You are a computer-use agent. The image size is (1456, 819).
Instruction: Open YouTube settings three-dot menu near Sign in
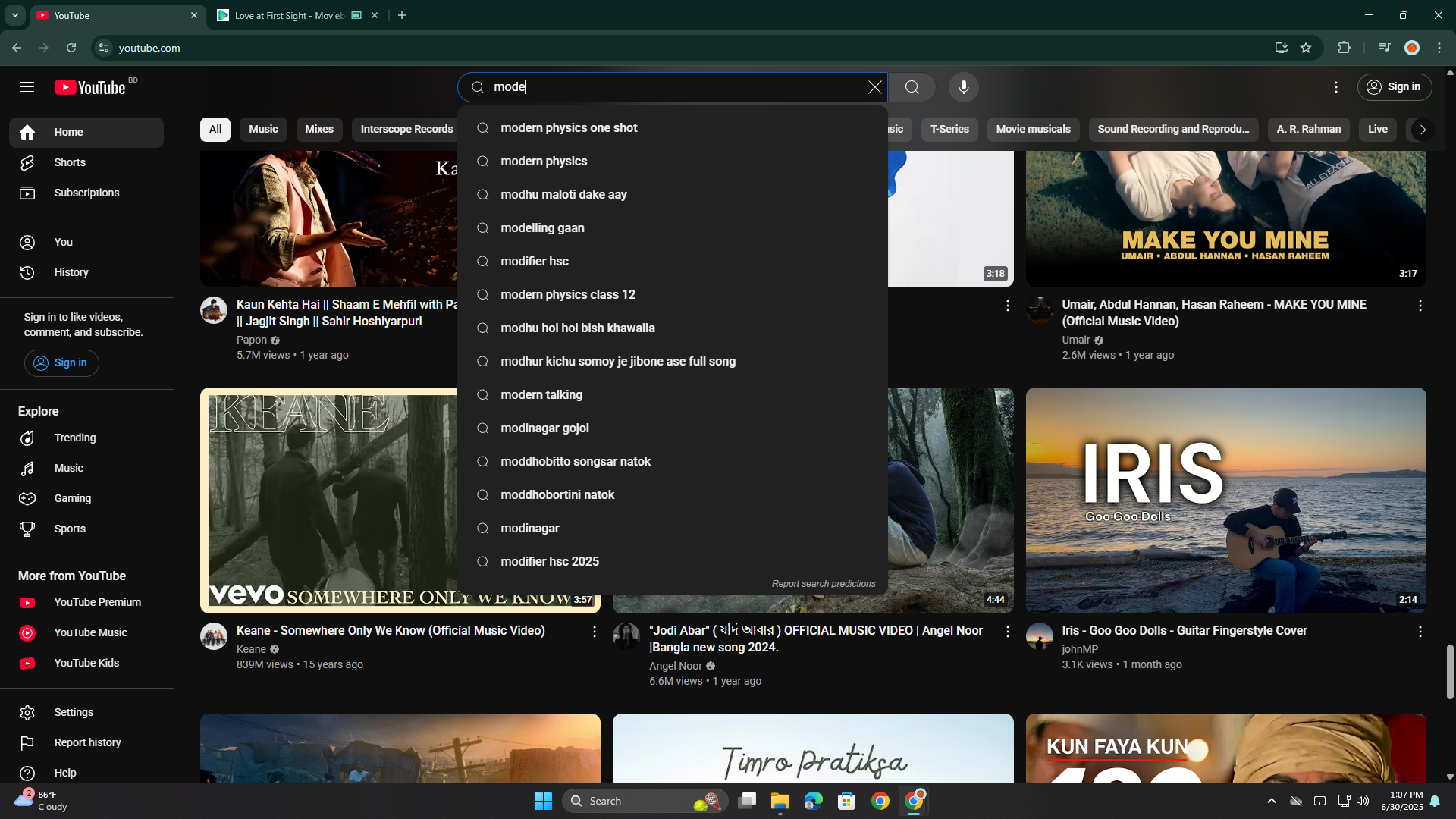[1336, 87]
